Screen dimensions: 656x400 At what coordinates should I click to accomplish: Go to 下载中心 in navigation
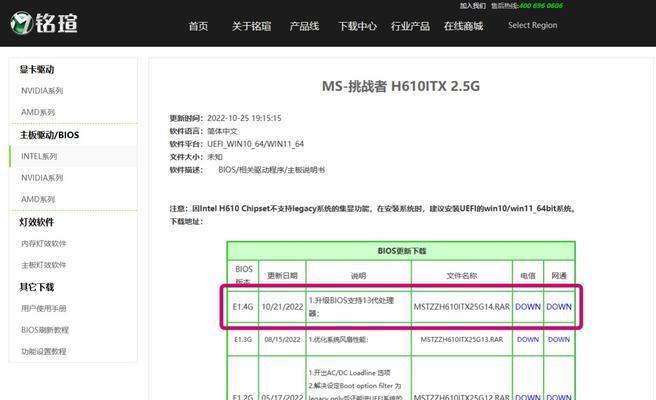click(x=357, y=26)
